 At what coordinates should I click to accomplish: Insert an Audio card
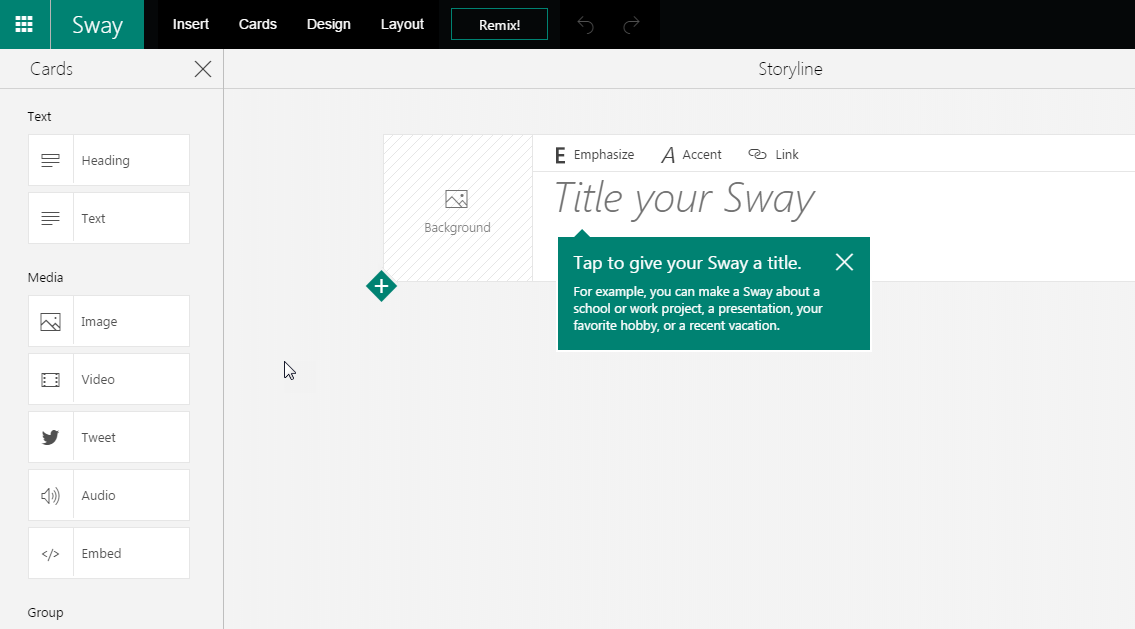[51, 495]
